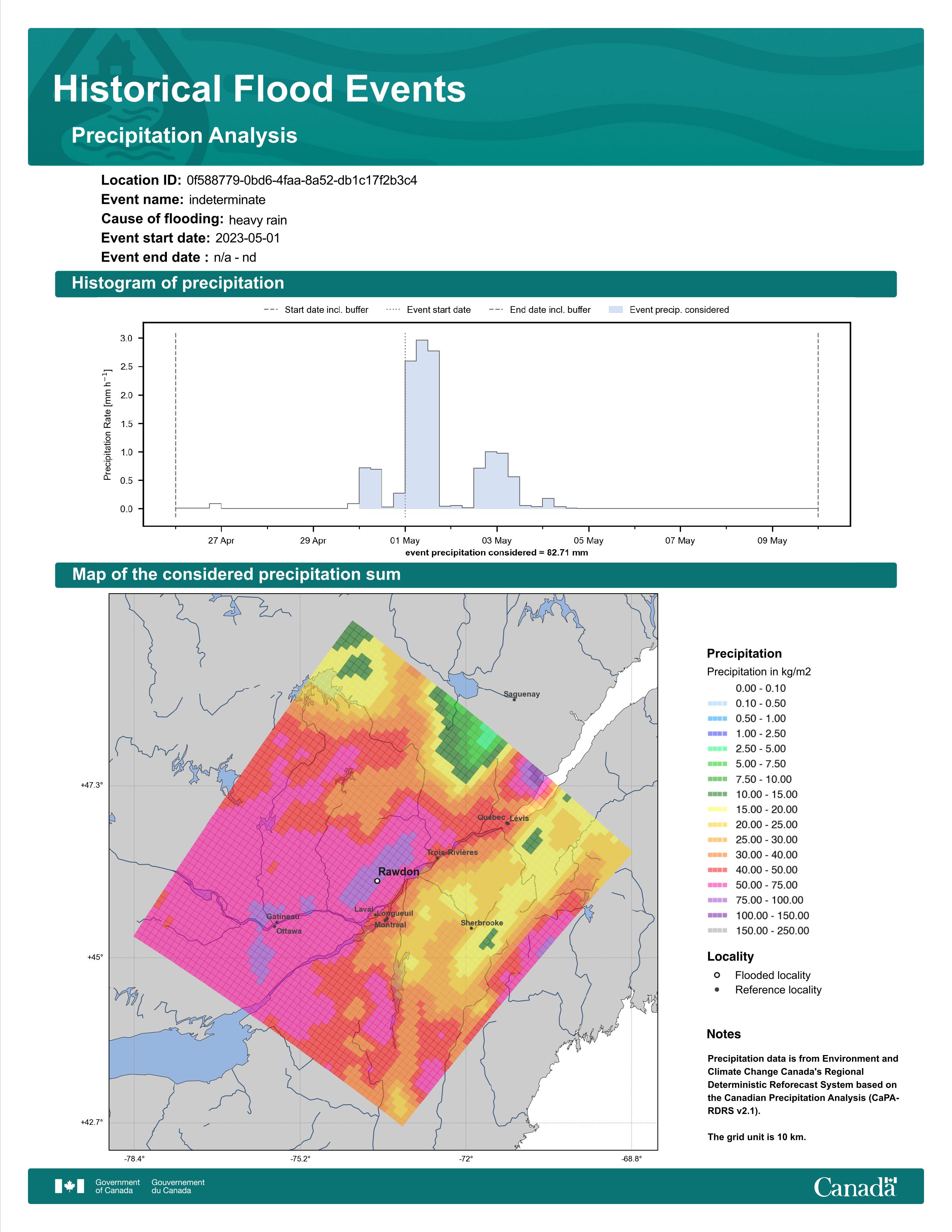Click the Flooded locality legend circle icon
This screenshot has height=1232, width=952.
click(717, 975)
